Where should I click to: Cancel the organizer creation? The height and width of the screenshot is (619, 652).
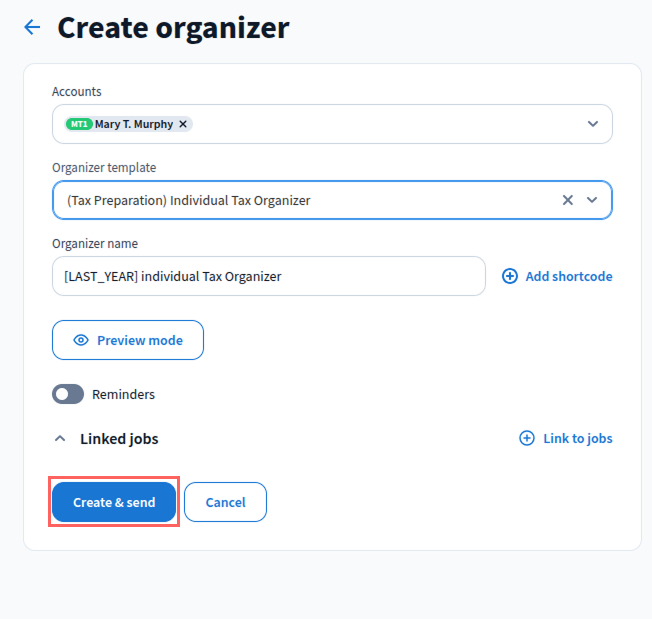pyautogui.click(x=225, y=502)
